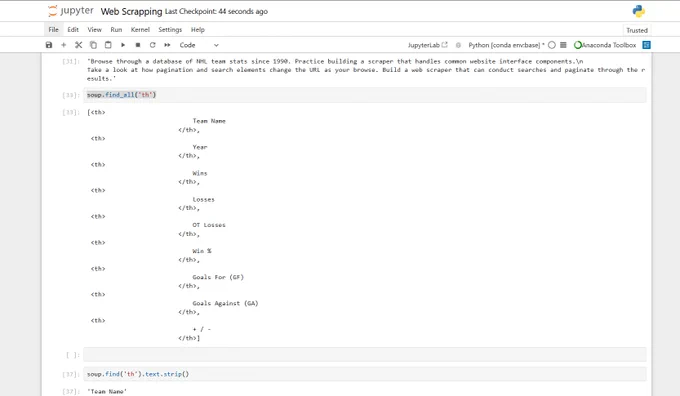Click '+ / -' header in output
This screenshot has width=680, height=396.
pos(202,329)
